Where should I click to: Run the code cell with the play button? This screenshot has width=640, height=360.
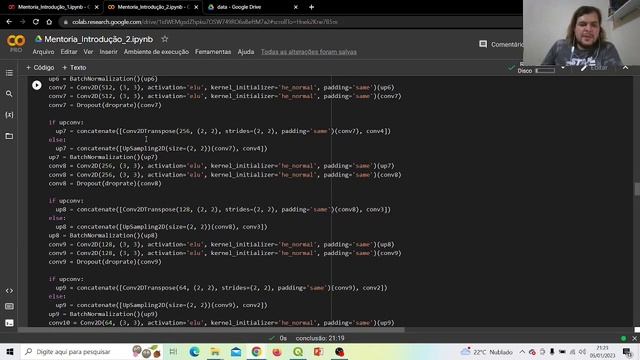click(37, 85)
